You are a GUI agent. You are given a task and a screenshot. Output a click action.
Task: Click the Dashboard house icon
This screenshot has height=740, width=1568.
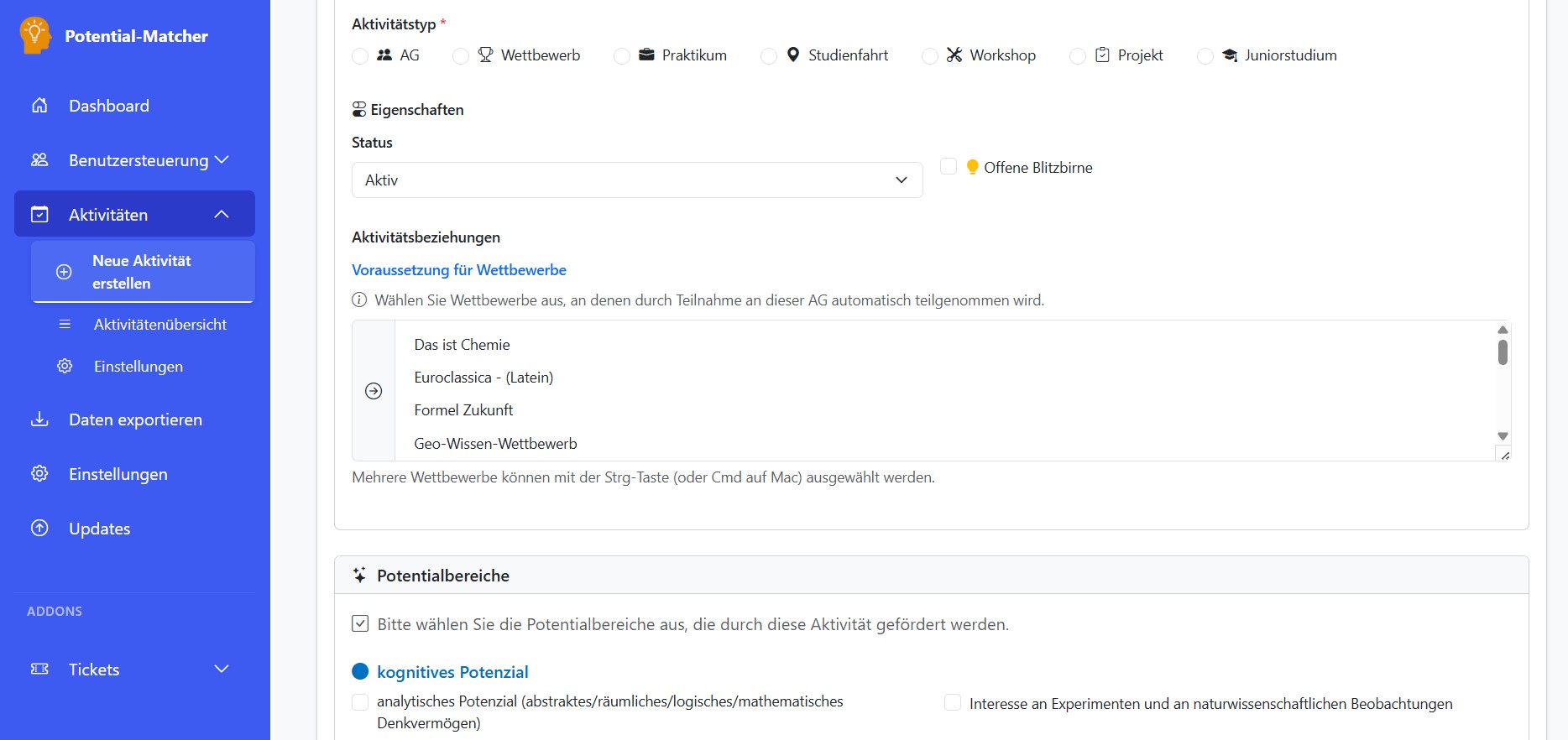[x=39, y=106]
